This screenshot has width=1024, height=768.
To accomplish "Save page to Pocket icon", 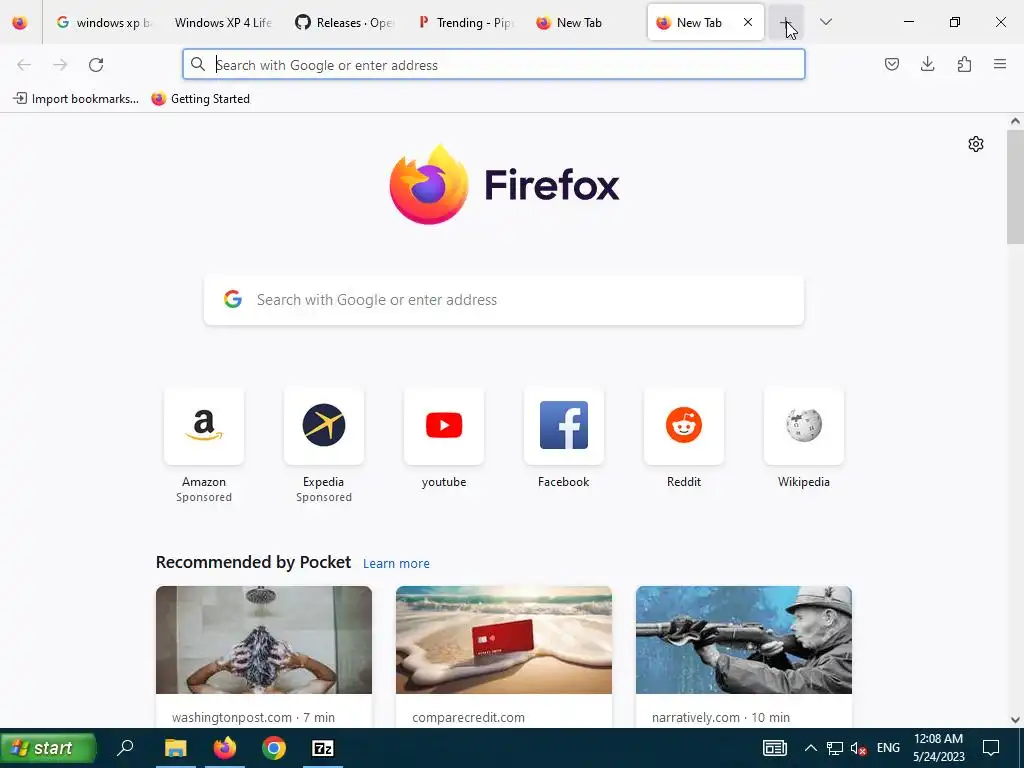I will [x=891, y=64].
